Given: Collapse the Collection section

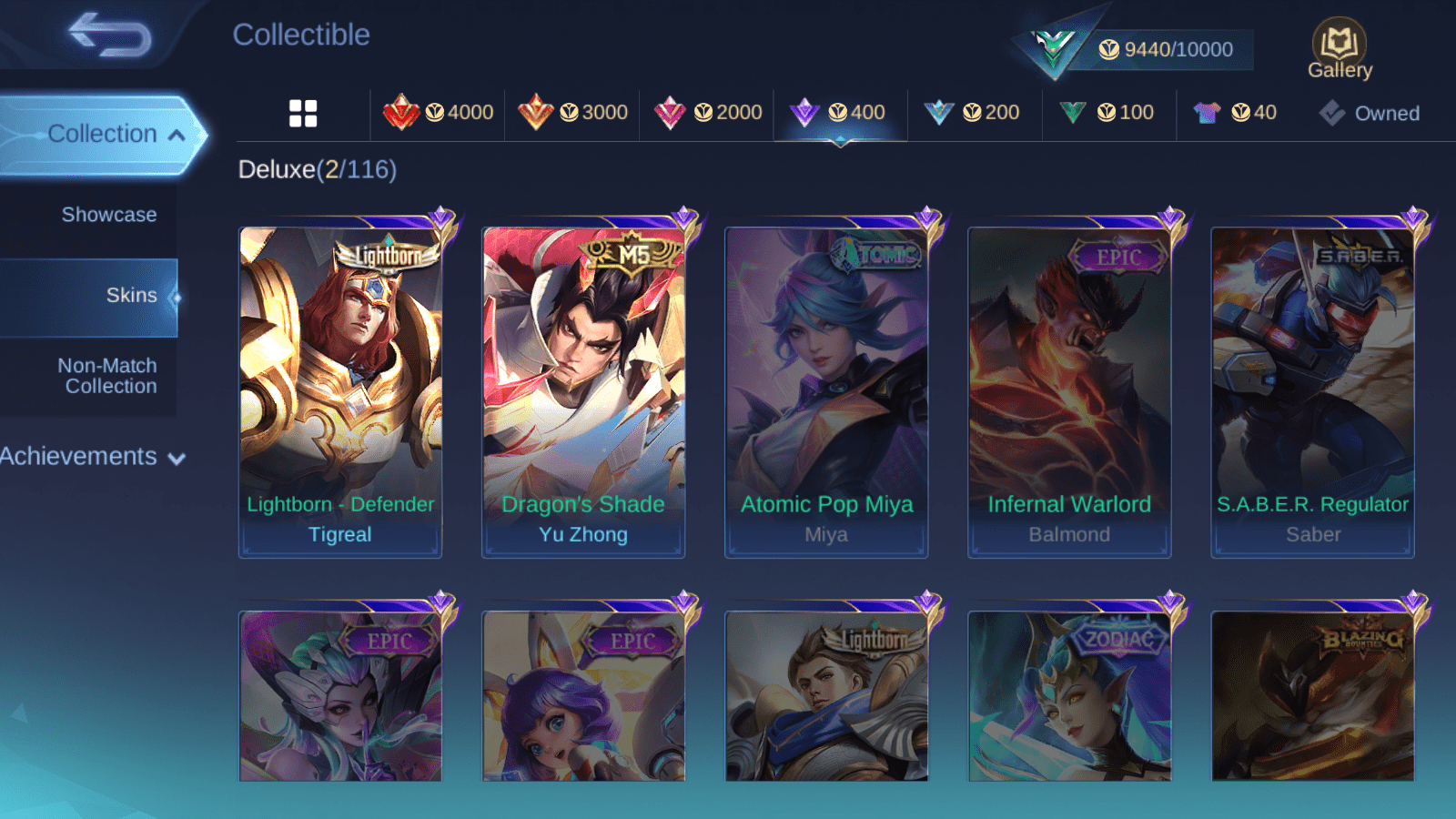Looking at the screenshot, I should tap(102, 135).
